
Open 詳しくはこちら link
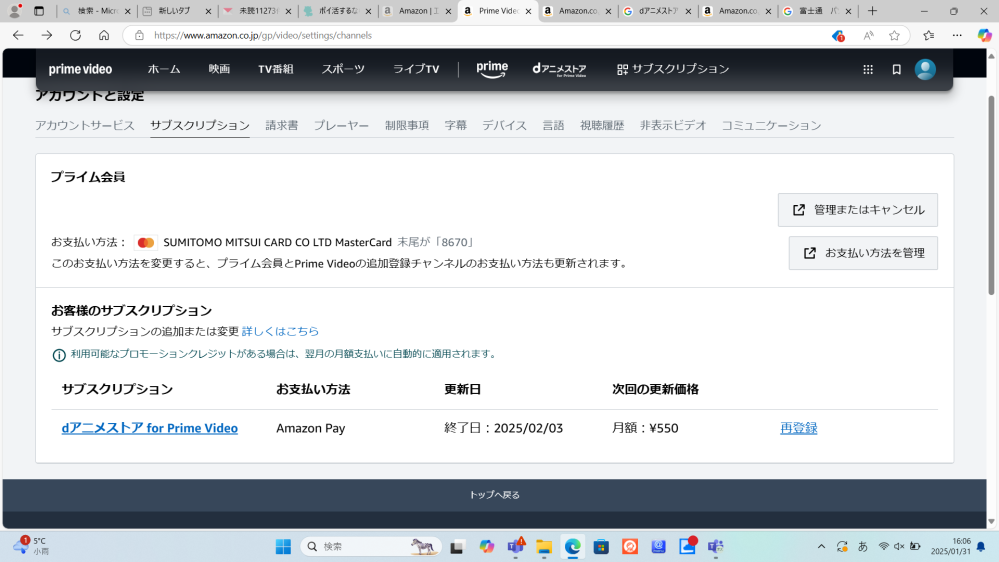[x=280, y=331]
